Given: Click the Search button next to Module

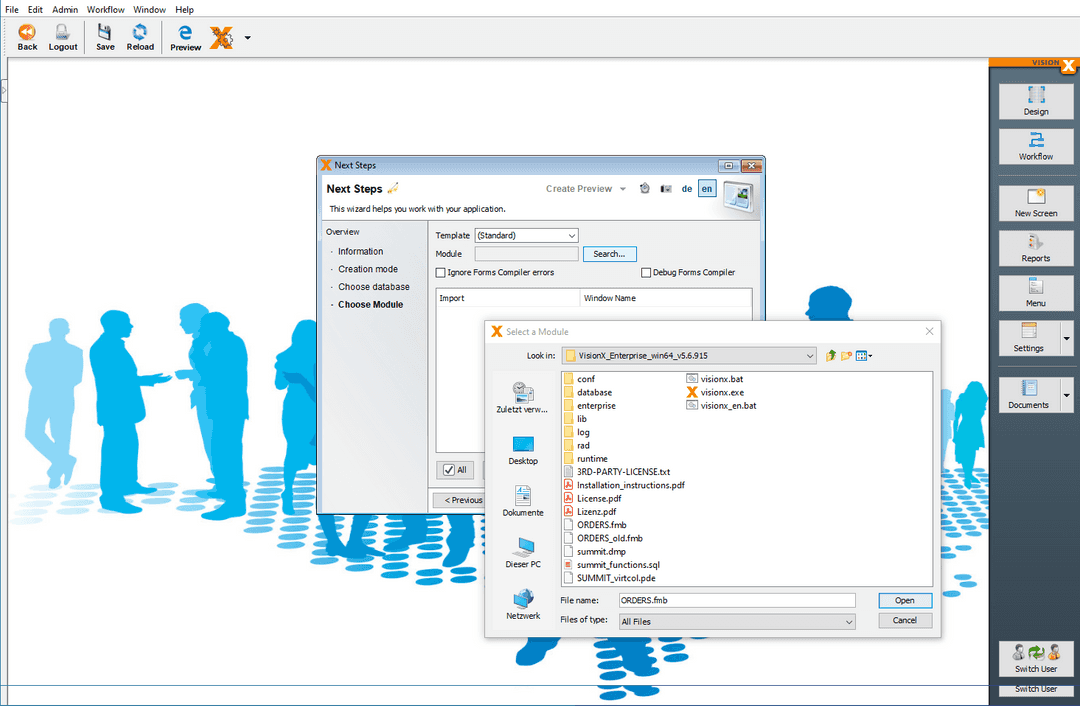Looking at the screenshot, I should (609, 253).
